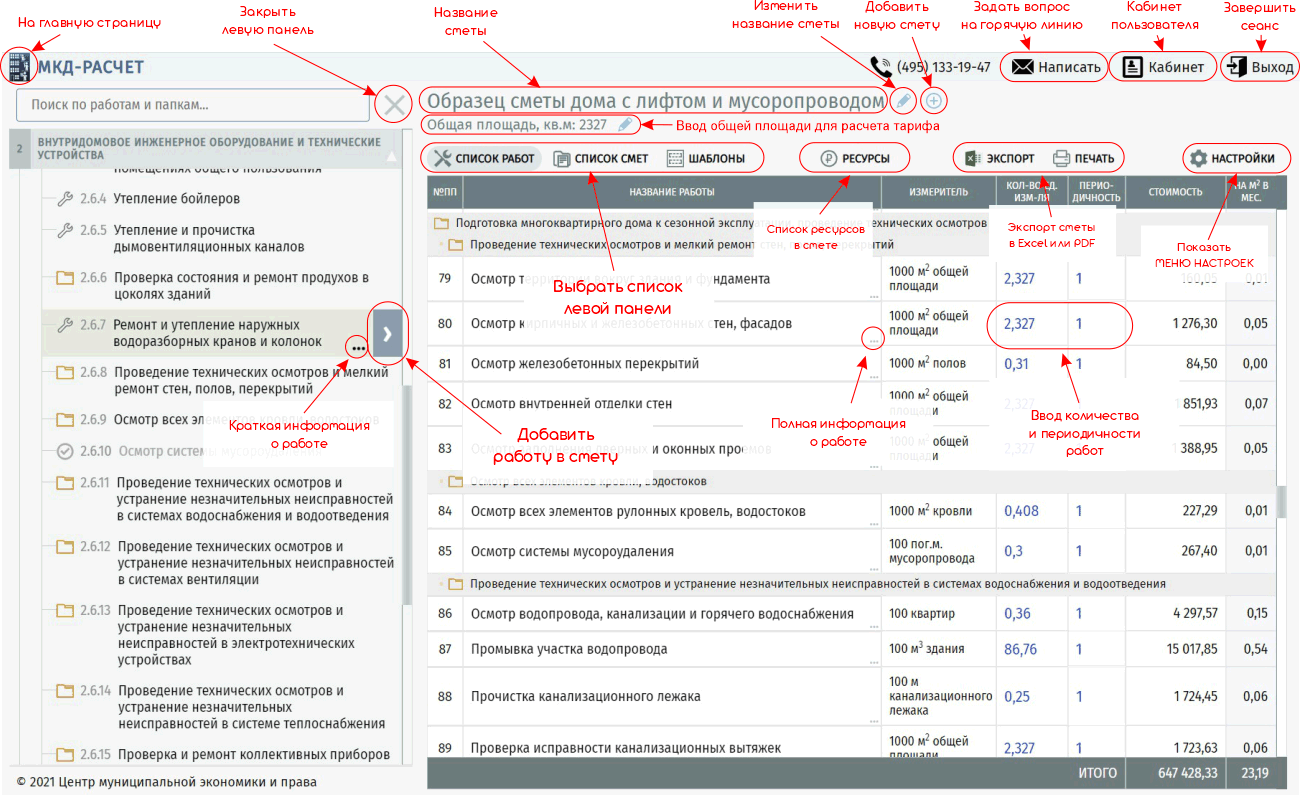Open the Написать hotline message button
Viewport: 1300px width, 795px height.
click(1055, 68)
